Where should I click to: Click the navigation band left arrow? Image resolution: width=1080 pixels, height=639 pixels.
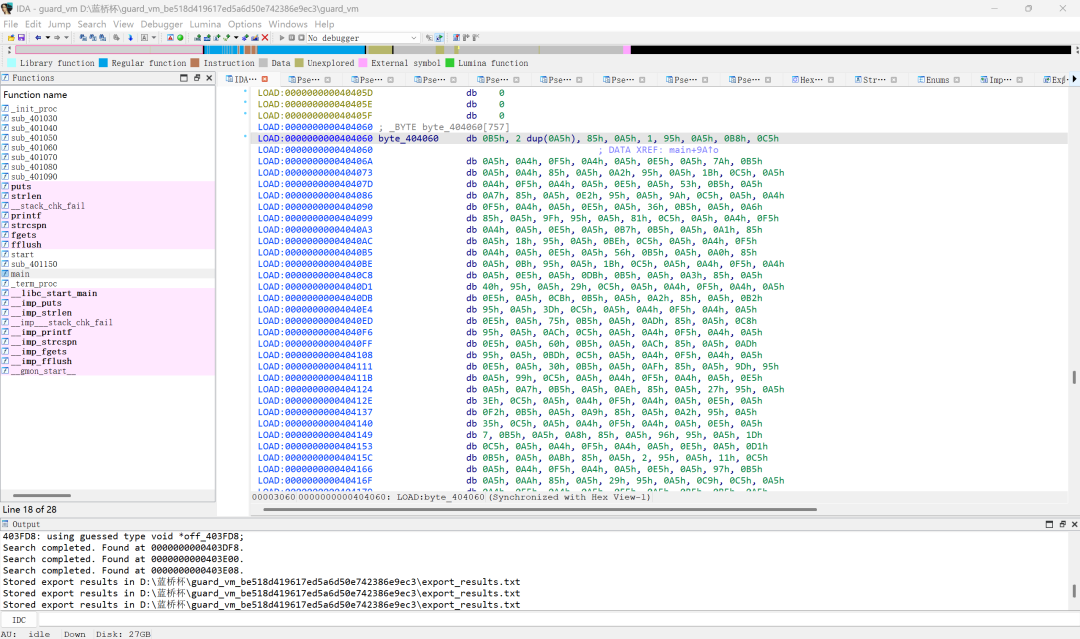[x=9, y=50]
